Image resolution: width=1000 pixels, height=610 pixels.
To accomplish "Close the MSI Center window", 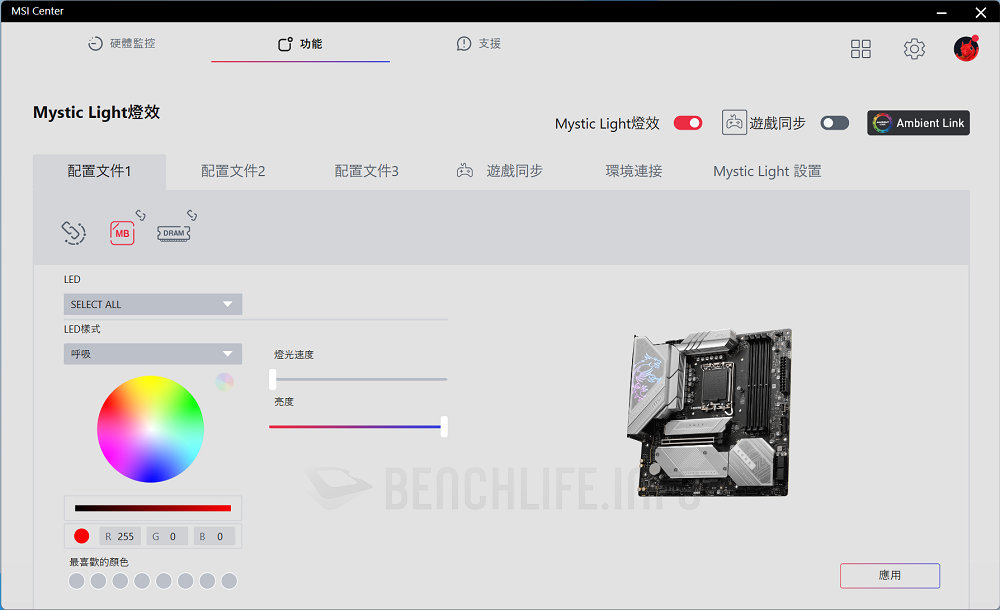I will tap(981, 12).
